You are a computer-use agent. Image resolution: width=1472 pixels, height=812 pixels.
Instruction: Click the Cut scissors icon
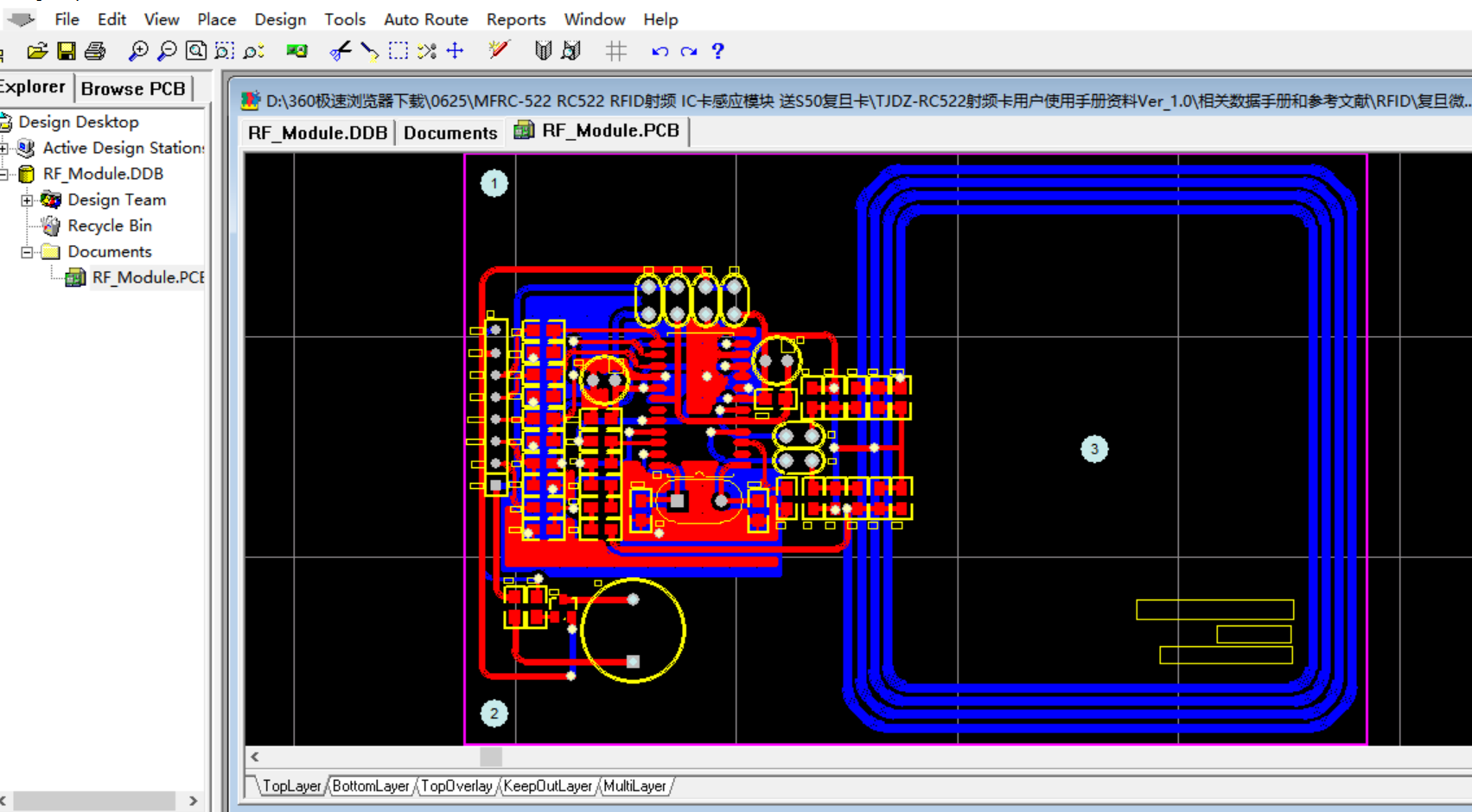click(341, 51)
